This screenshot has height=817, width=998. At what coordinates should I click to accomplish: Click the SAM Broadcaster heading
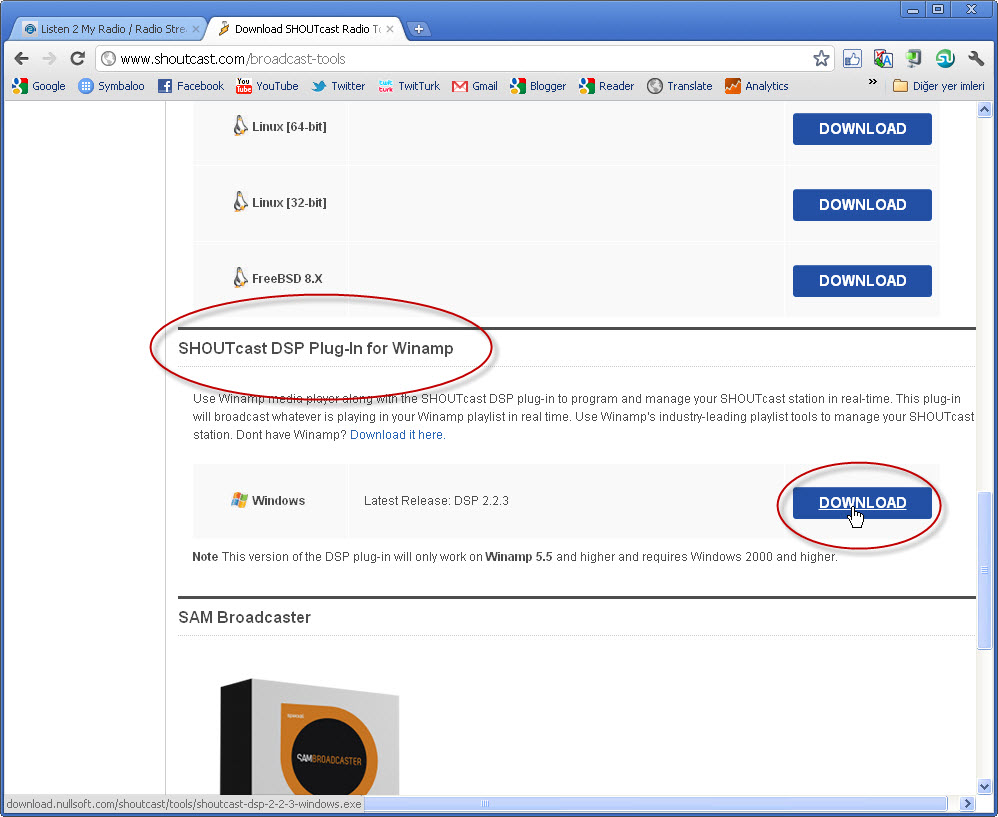244,617
